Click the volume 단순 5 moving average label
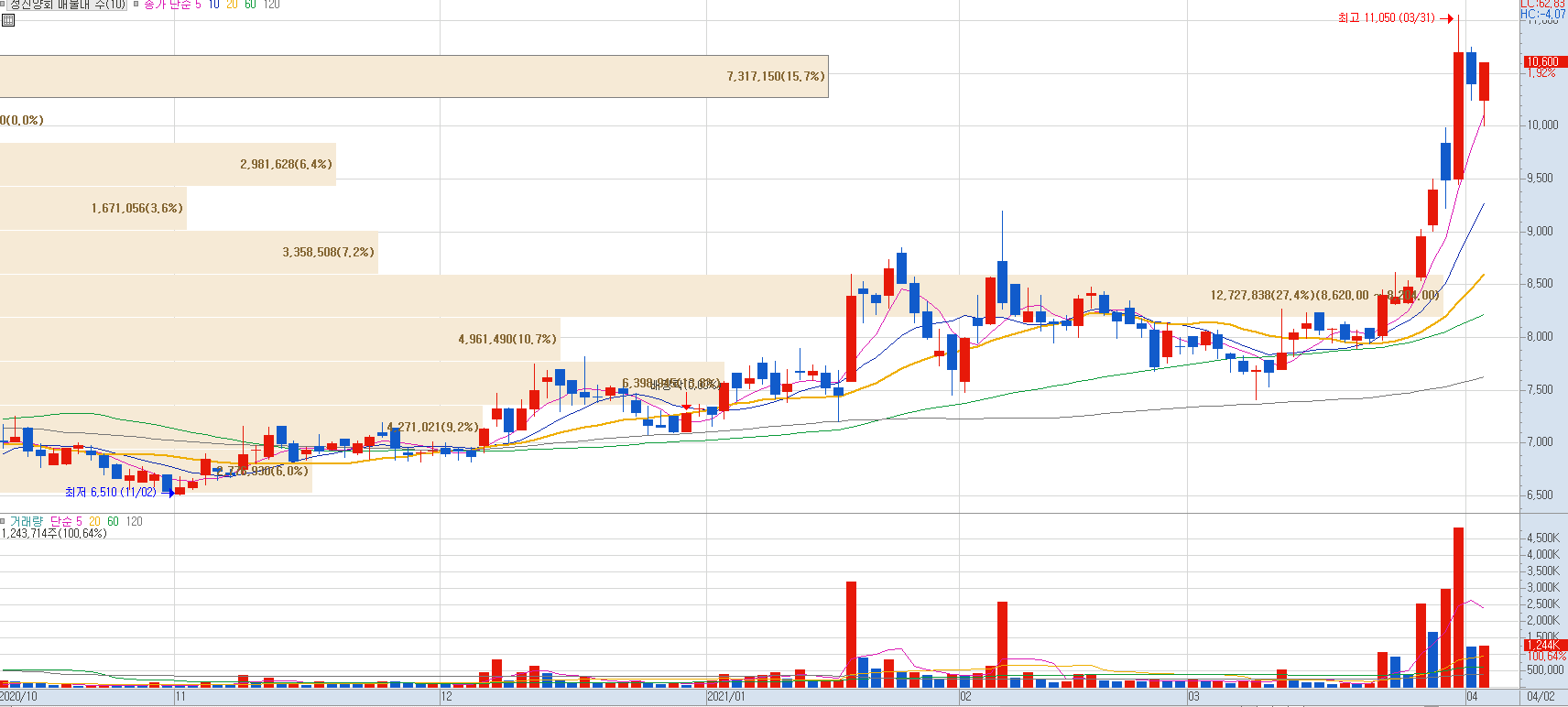This screenshot has height=707, width=1568. click(66, 521)
